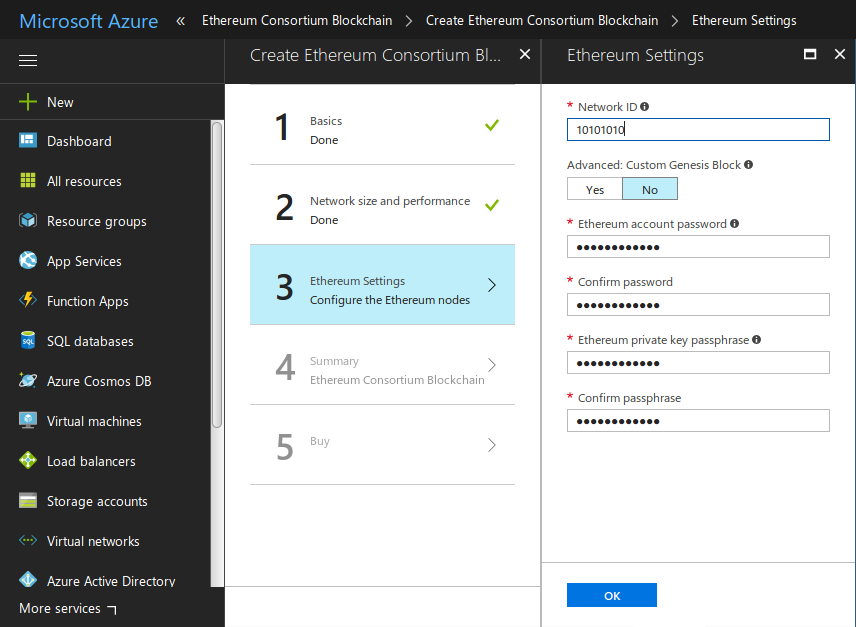856x627 pixels.
Task: Expand step 5 Buy
Action: click(x=491, y=445)
